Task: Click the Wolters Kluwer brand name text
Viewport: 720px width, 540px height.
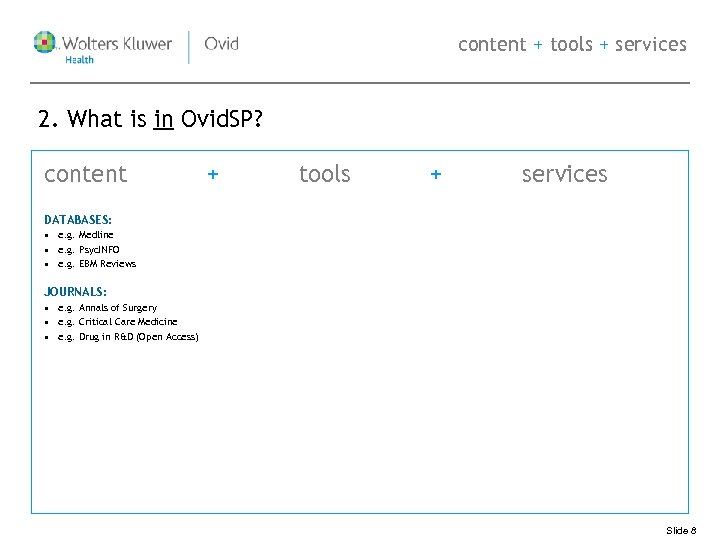Action: pos(117,44)
